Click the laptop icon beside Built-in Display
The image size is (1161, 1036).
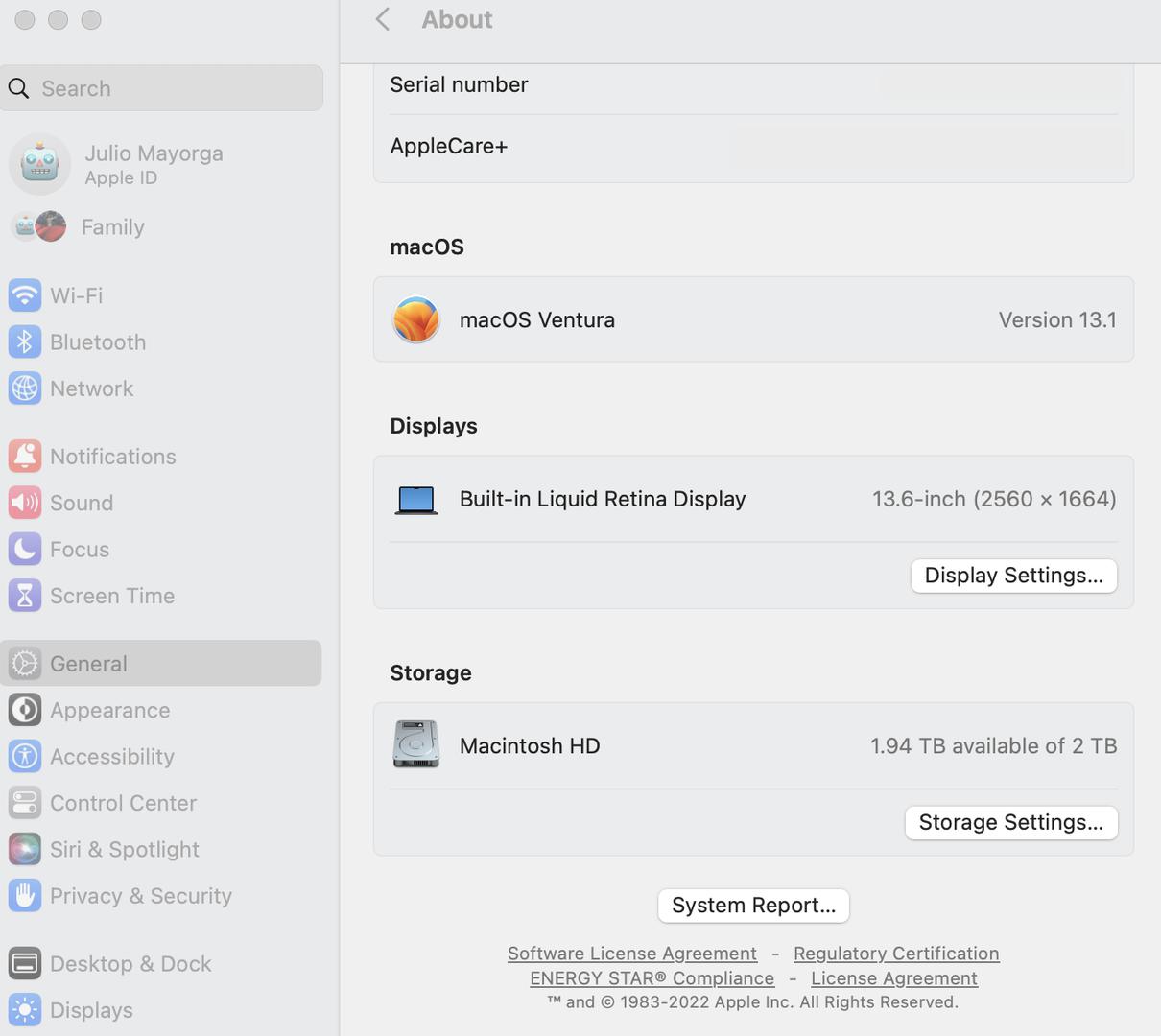pos(416,500)
